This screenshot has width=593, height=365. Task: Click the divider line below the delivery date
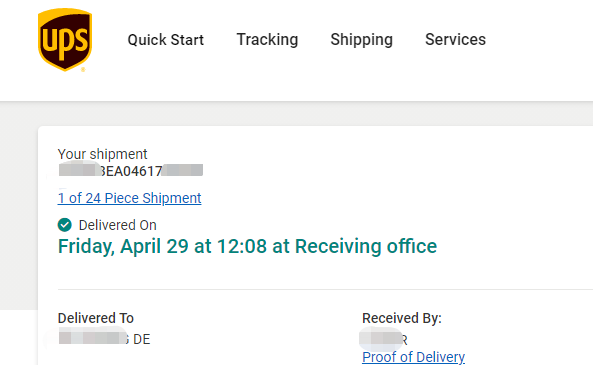[x=325, y=290]
